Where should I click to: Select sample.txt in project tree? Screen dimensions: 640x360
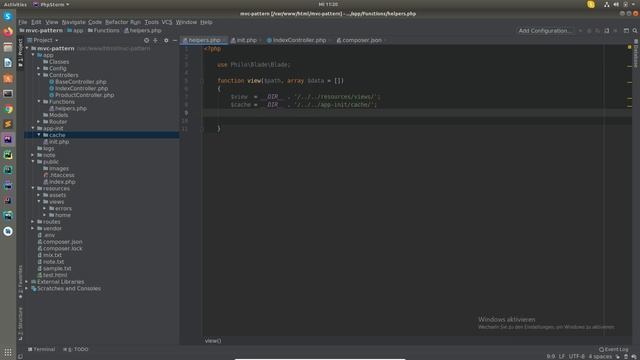pos(54,268)
